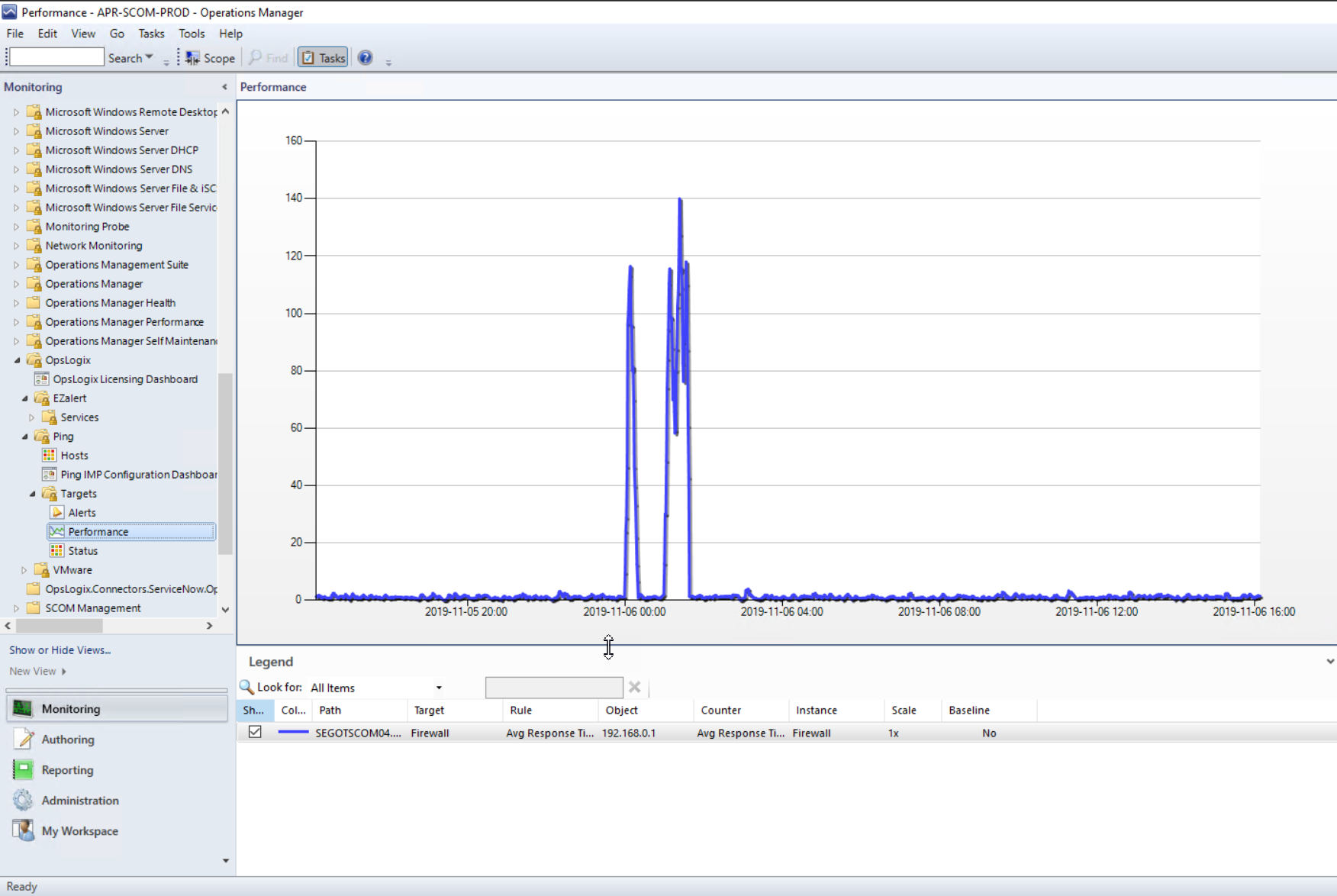Toggle the Tasks pane button
This screenshot has height=896, width=1337.
coord(323,58)
